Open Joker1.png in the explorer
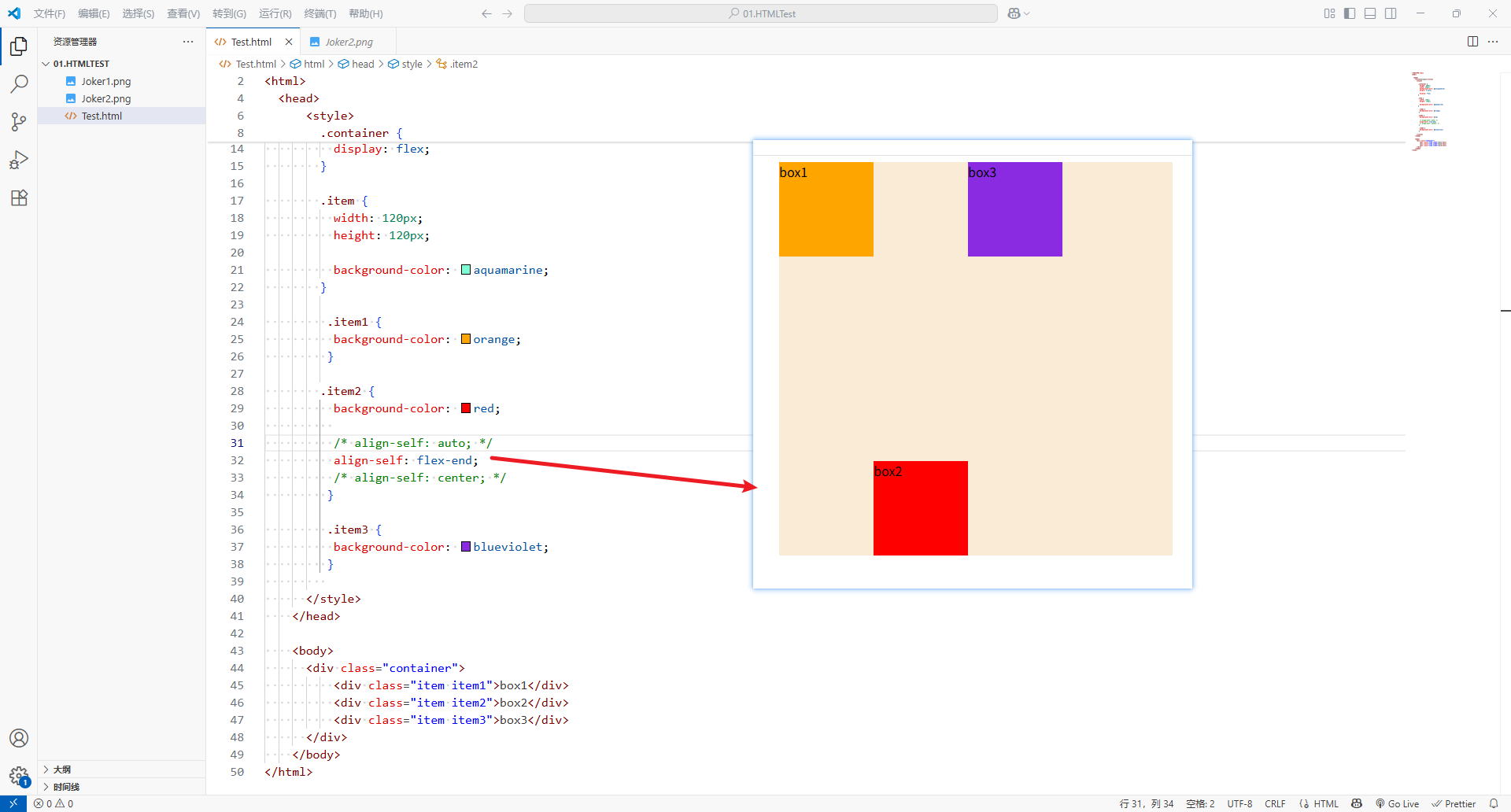The height and width of the screenshot is (812, 1511). tap(121, 81)
